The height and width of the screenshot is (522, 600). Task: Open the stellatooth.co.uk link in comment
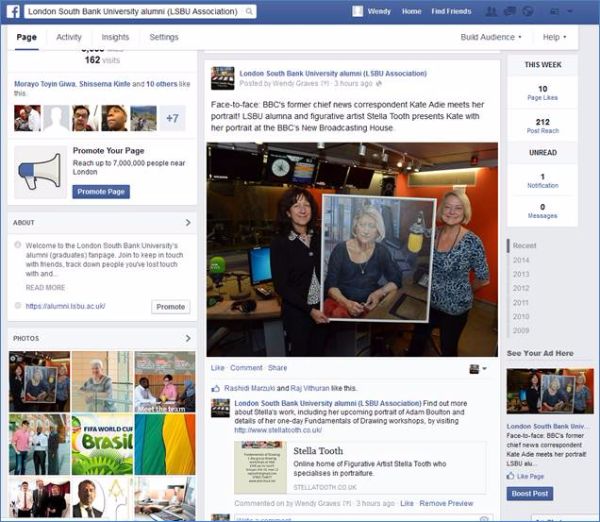pos(278,430)
